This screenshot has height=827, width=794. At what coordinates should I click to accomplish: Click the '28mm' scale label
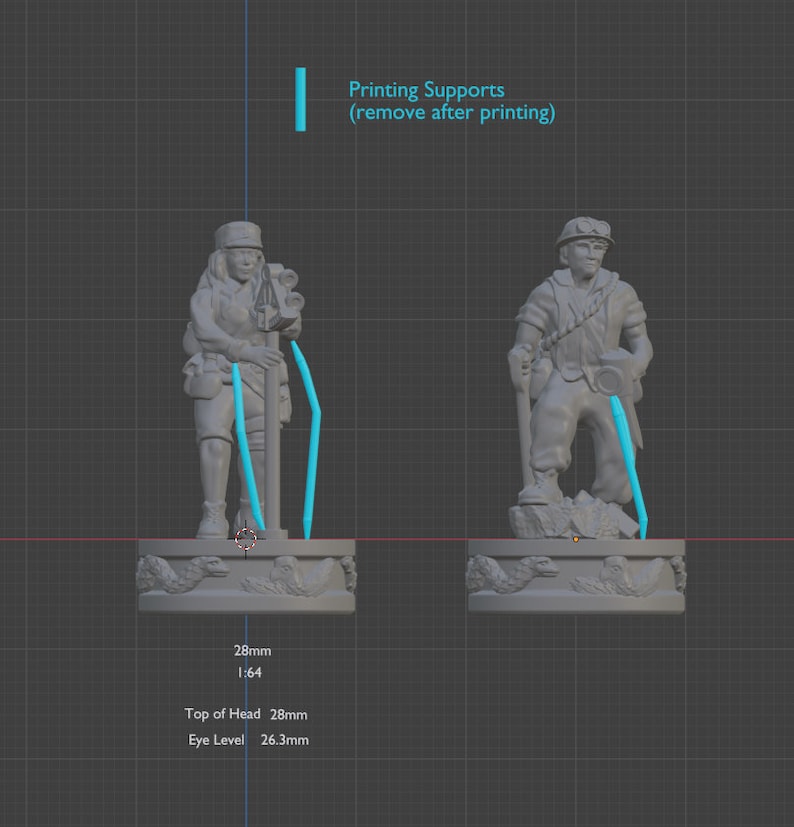253,650
